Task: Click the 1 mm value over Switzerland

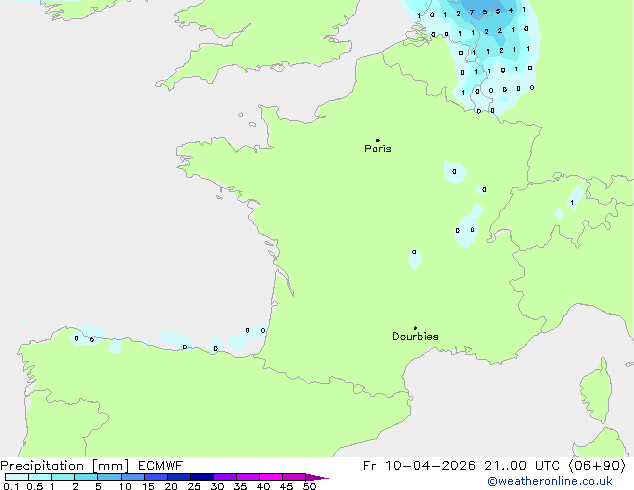Action: (572, 203)
